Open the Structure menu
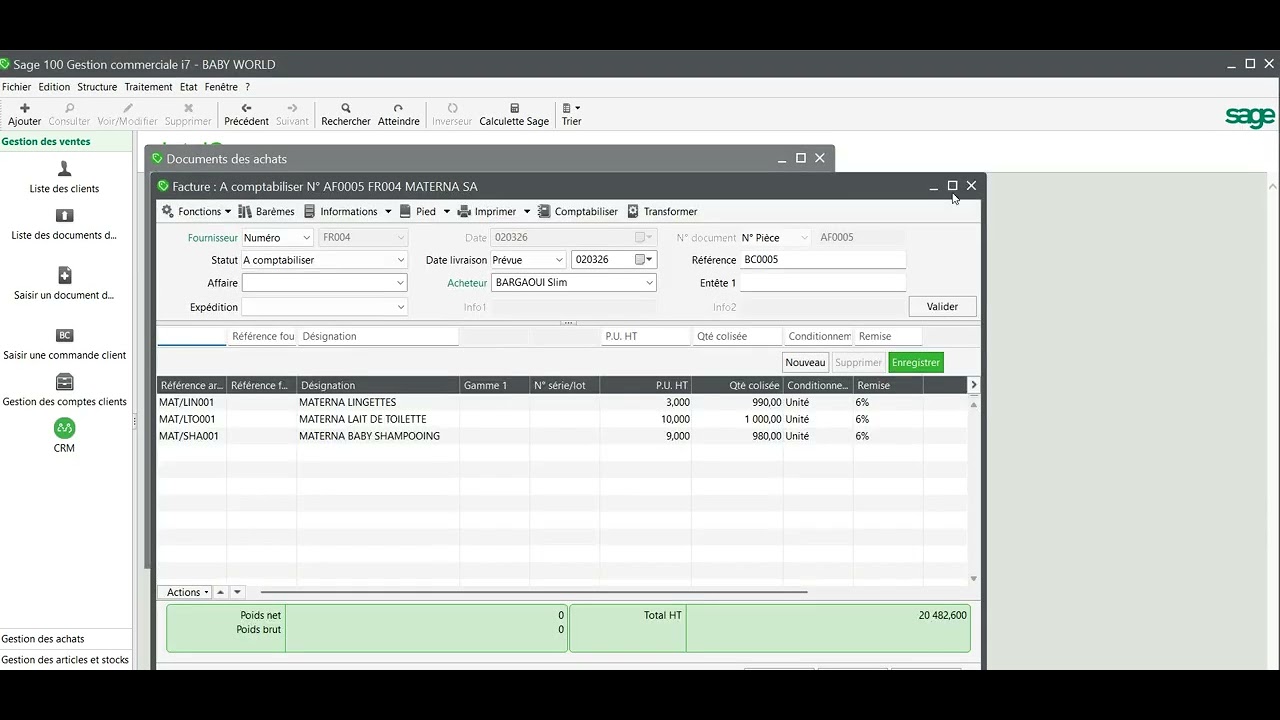This screenshot has height=720, width=1280. coord(97,87)
